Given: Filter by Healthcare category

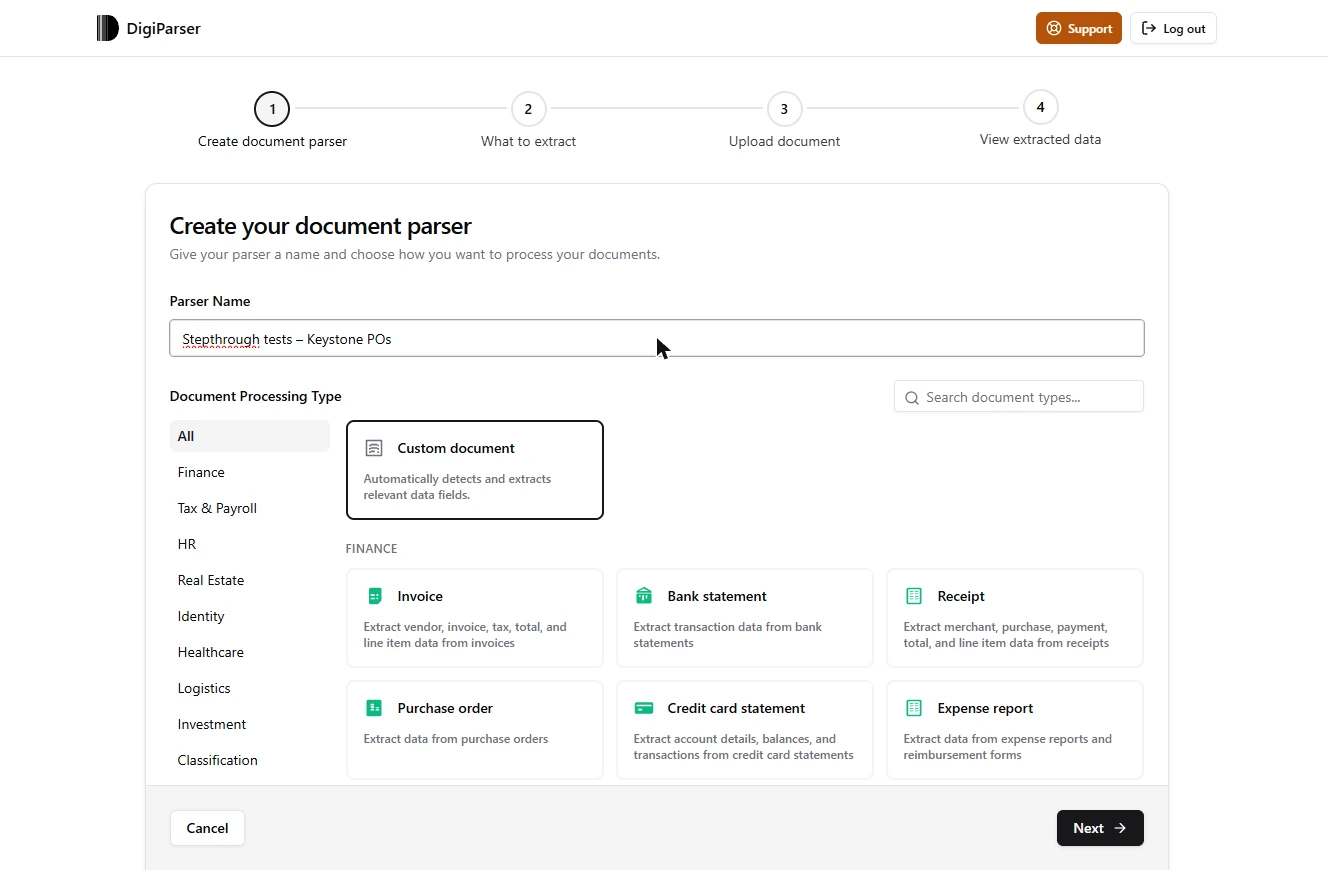Looking at the screenshot, I should pyautogui.click(x=250, y=652).
